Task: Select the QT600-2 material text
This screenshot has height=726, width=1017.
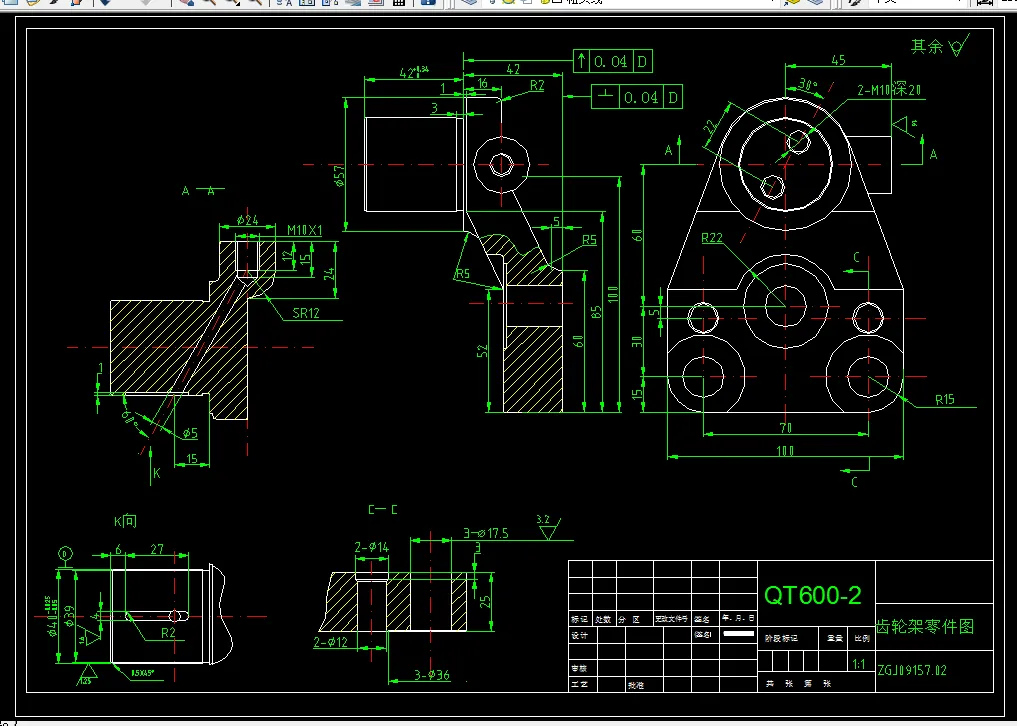Action: pyautogui.click(x=813, y=595)
